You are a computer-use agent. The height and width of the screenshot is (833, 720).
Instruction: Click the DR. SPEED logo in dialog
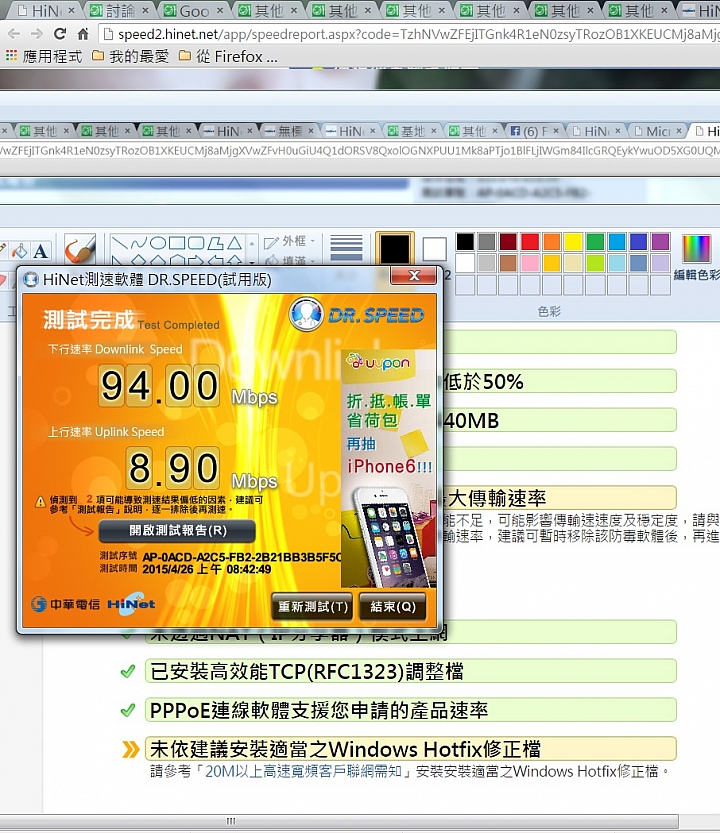[357, 315]
